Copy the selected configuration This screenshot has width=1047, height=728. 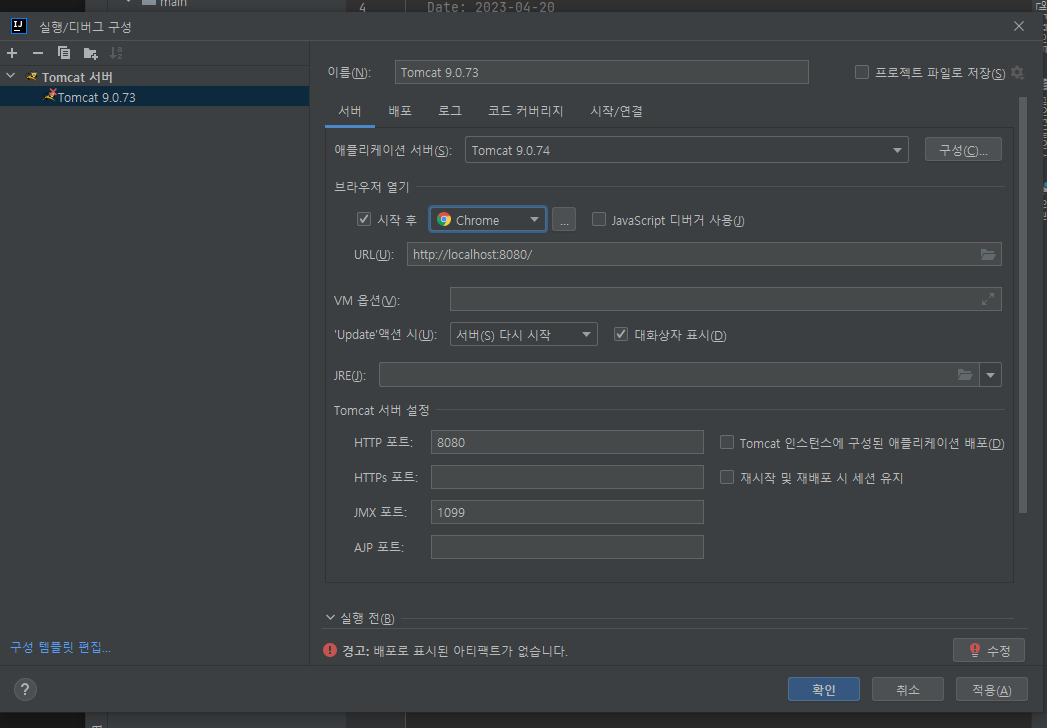pyautogui.click(x=64, y=53)
